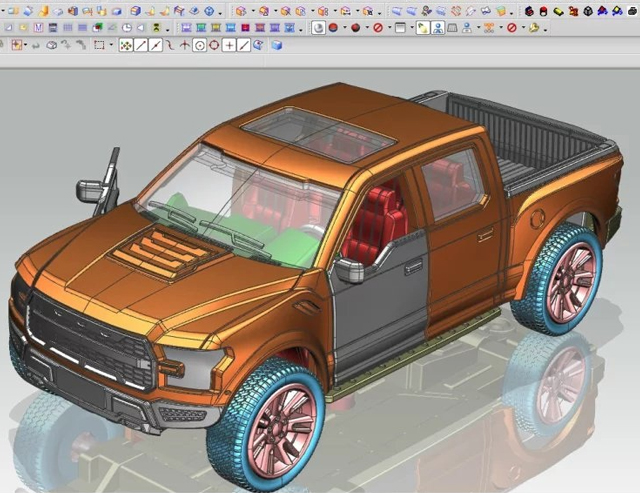Open the window layout icon dropdown arrow
The height and width of the screenshot is (493, 640).
tap(410, 28)
